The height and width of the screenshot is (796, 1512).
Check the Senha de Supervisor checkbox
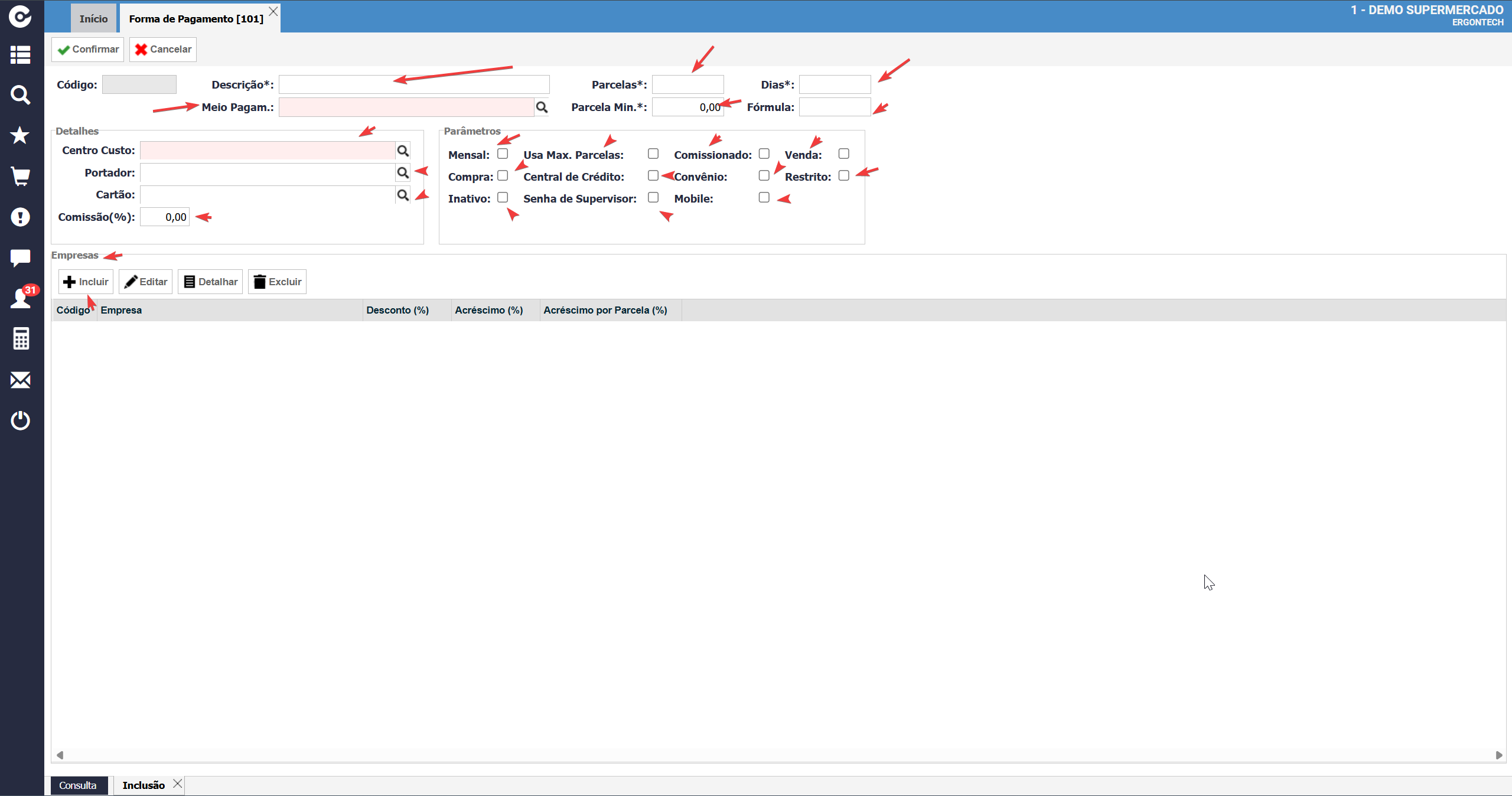tap(653, 197)
